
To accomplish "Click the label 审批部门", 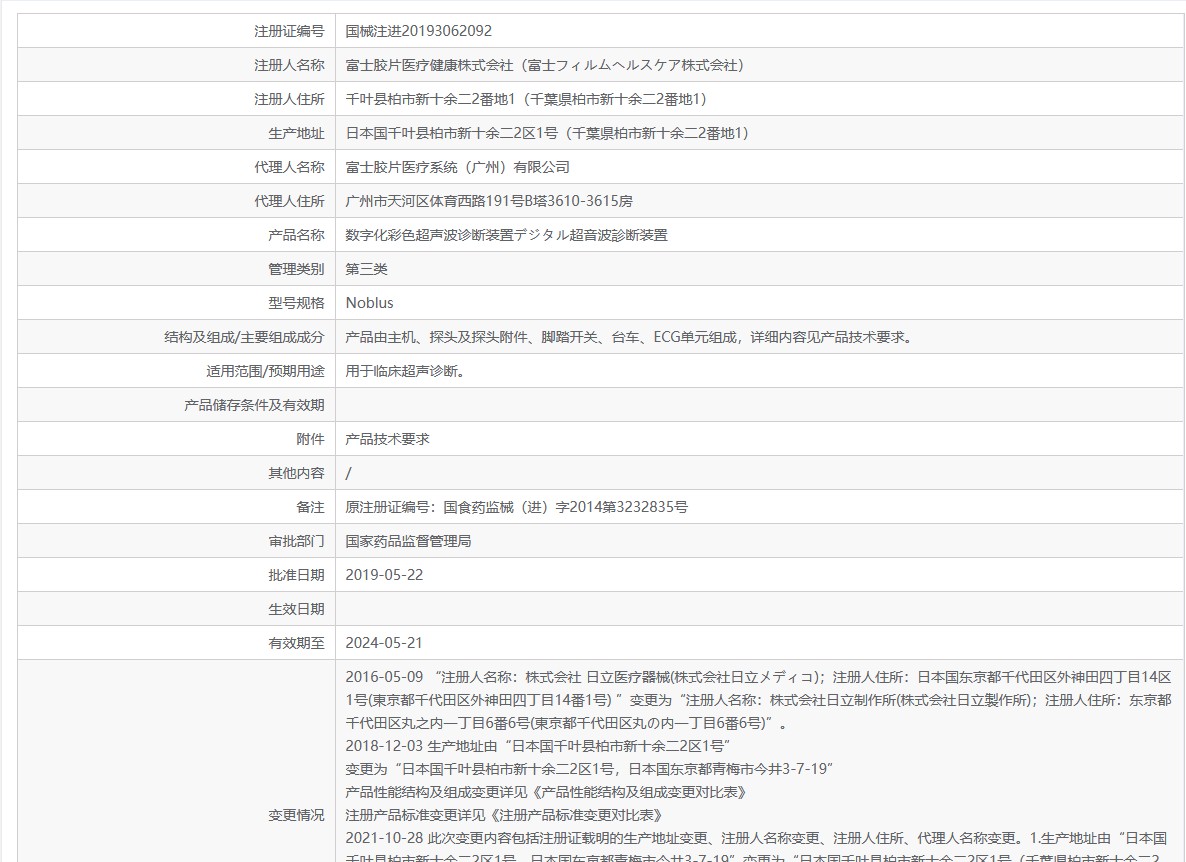I will click(x=296, y=541).
